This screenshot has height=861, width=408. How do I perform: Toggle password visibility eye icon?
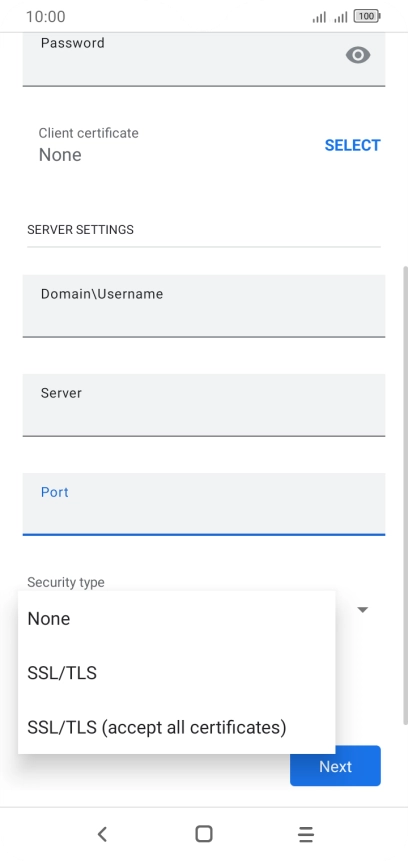[358, 55]
